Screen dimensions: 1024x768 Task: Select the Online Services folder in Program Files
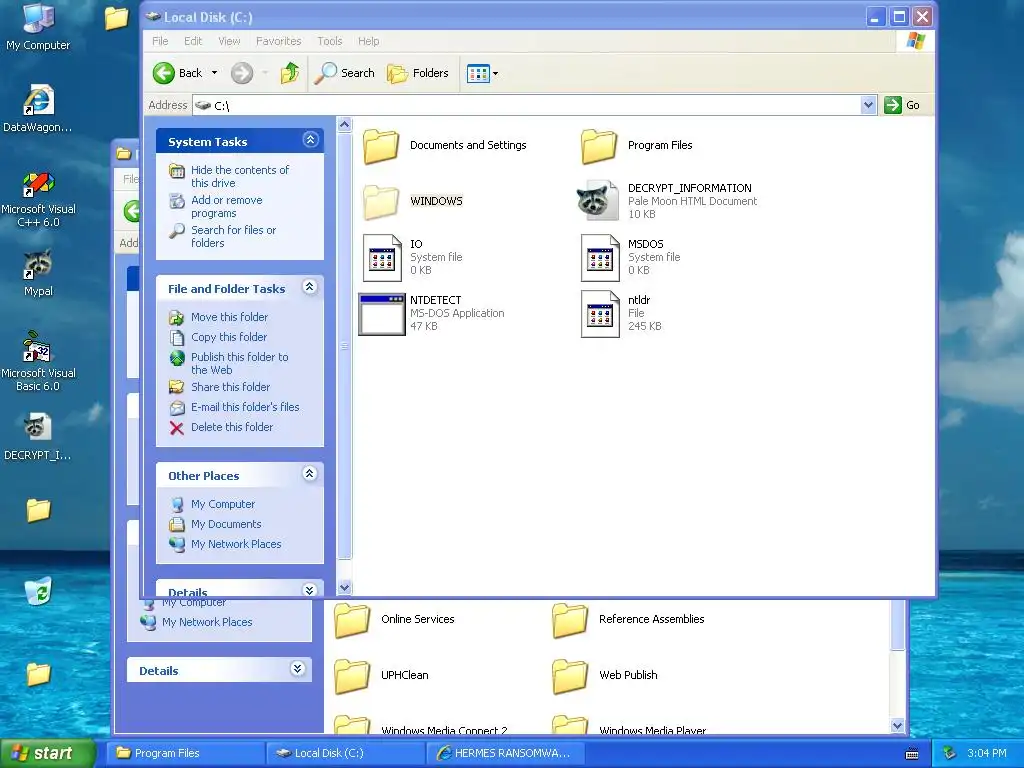click(x=352, y=620)
